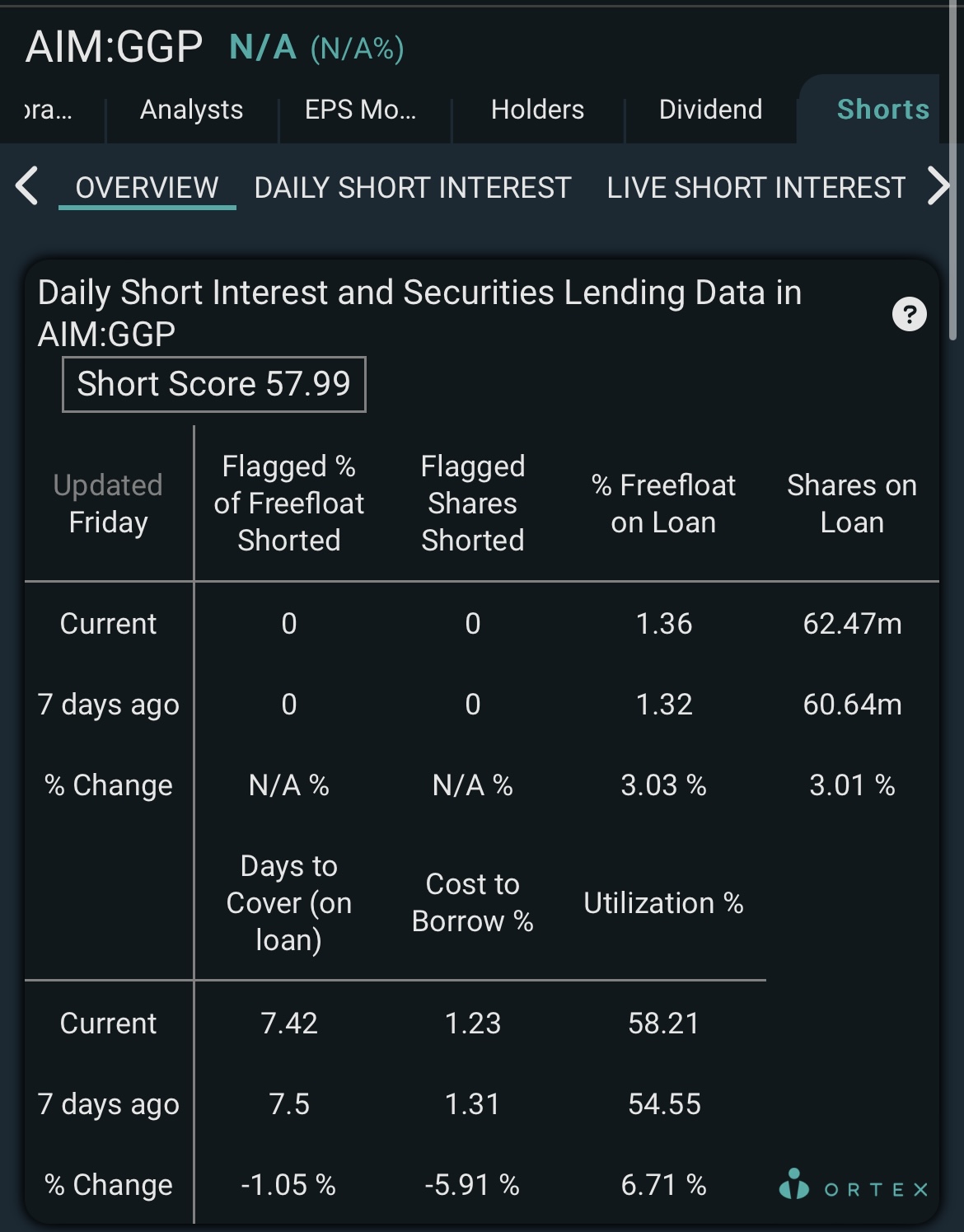Select the Shorts tab
This screenshot has height=1232, width=964.
tap(883, 110)
